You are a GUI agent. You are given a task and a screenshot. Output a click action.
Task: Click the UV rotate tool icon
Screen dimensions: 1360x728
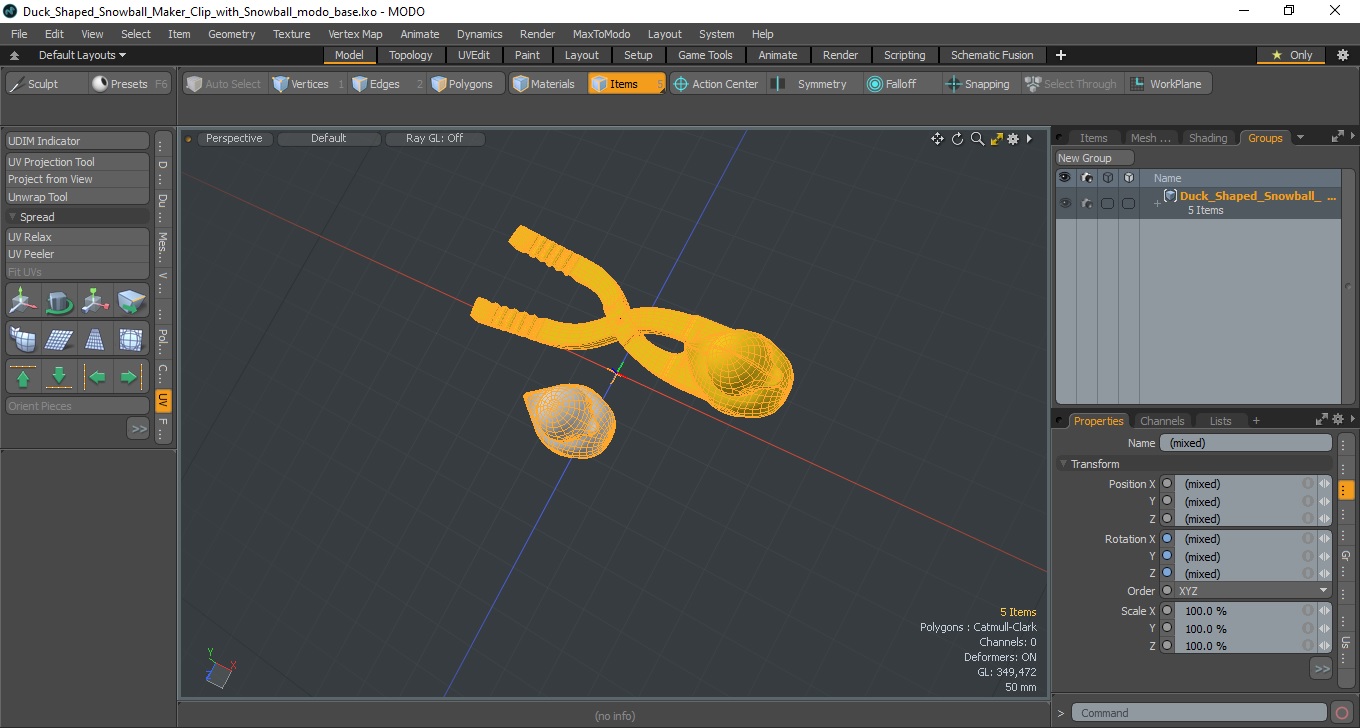pyautogui.click(x=59, y=301)
